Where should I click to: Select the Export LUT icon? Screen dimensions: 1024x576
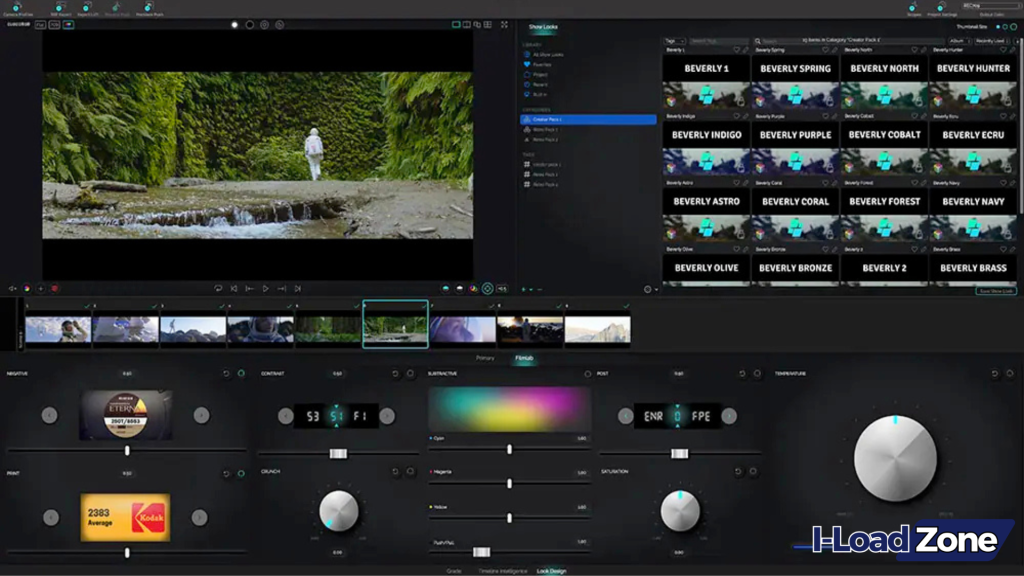[88, 8]
